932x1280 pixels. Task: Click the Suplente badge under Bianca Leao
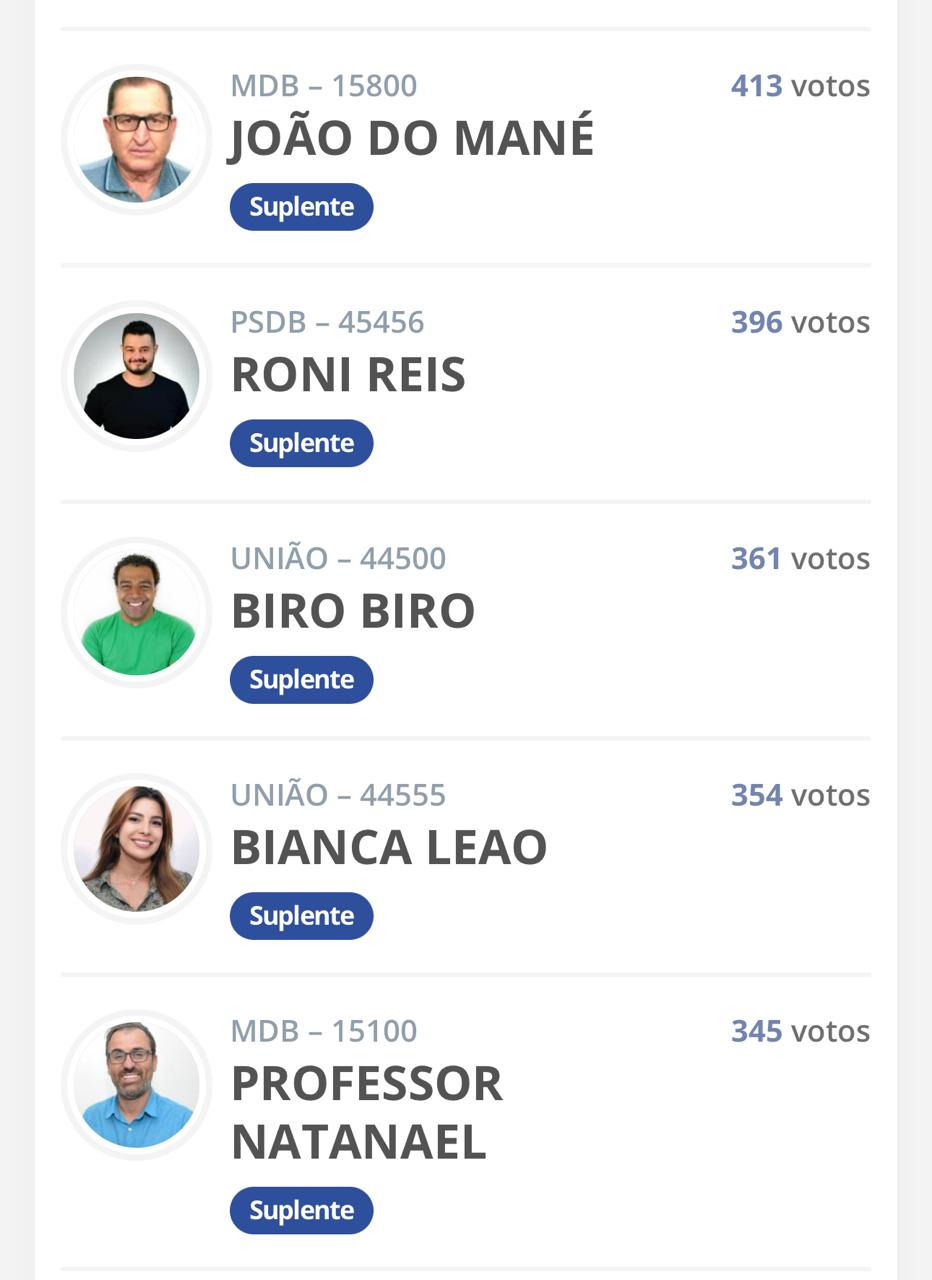[301, 916]
